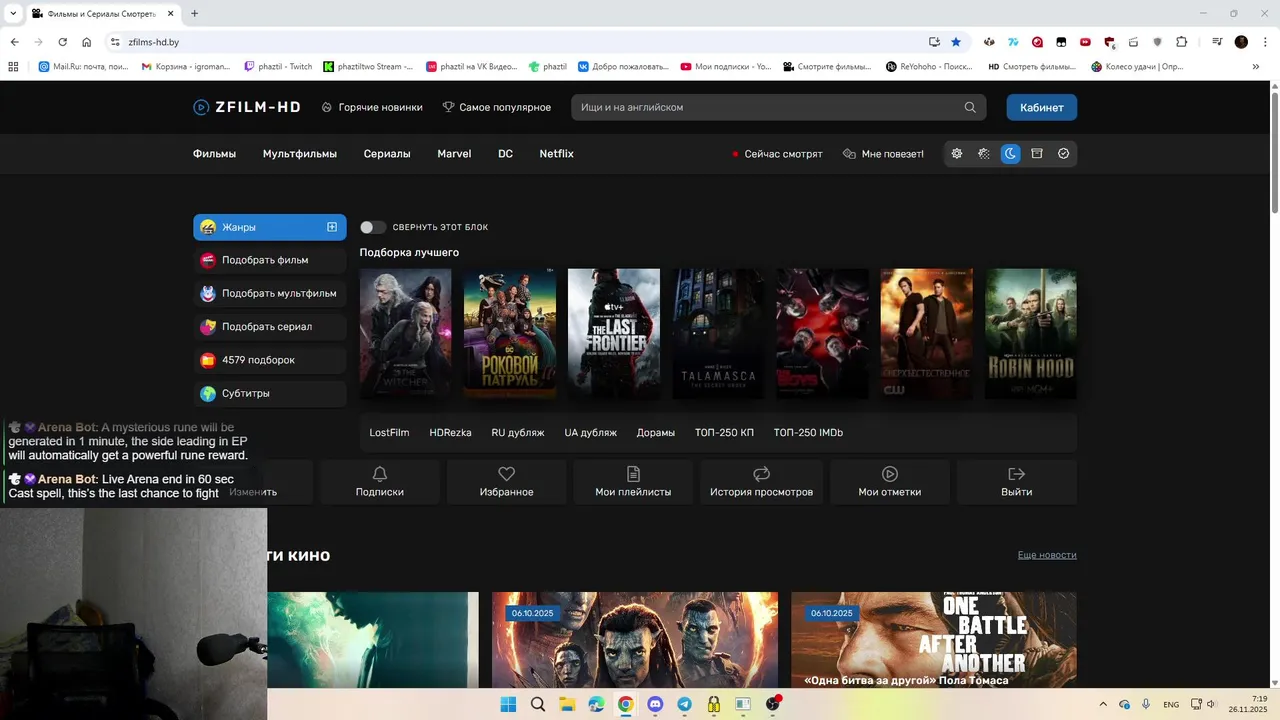
Task: Click Еще новости link
Action: pos(1047,555)
